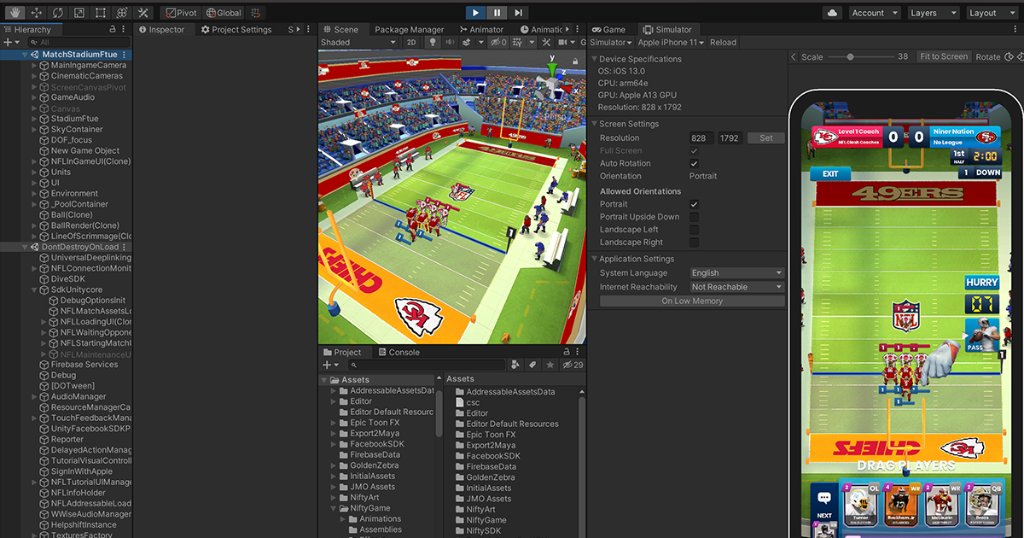
Task: Select the Move tool
Action: pos(36,12)
